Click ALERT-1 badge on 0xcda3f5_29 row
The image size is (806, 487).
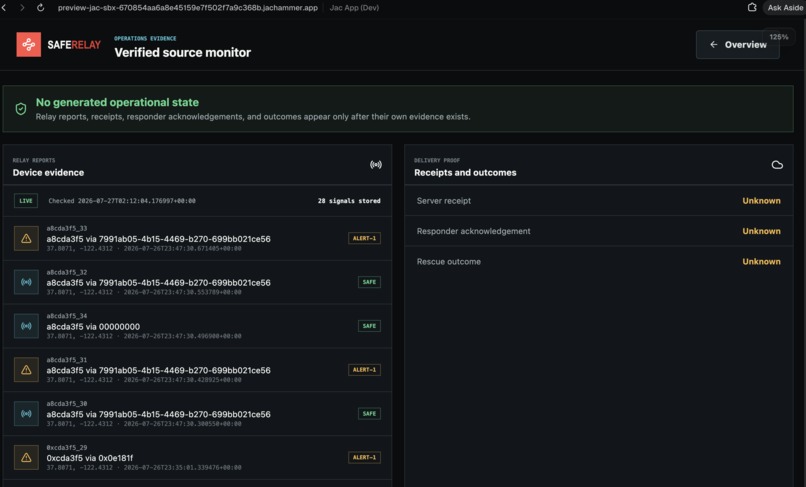(364, 457)
